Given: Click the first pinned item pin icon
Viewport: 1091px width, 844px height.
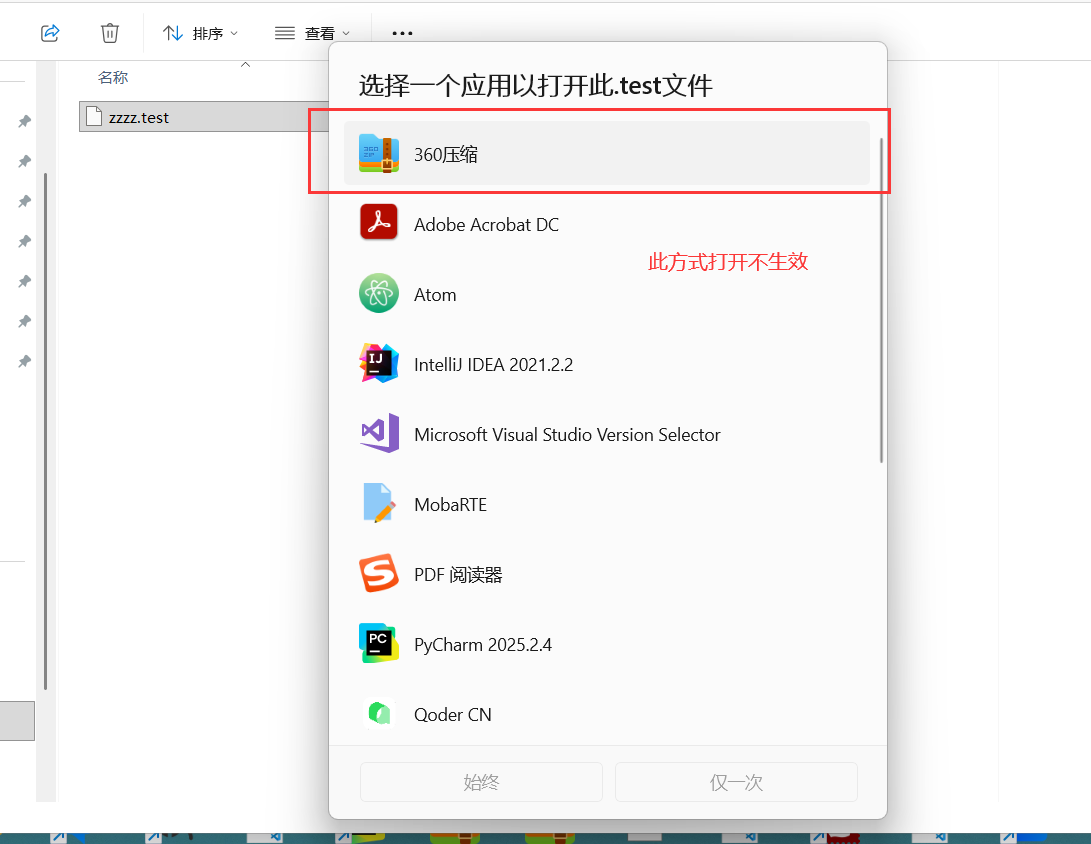Looking at the screenshot, I should [x=24, y=121].
